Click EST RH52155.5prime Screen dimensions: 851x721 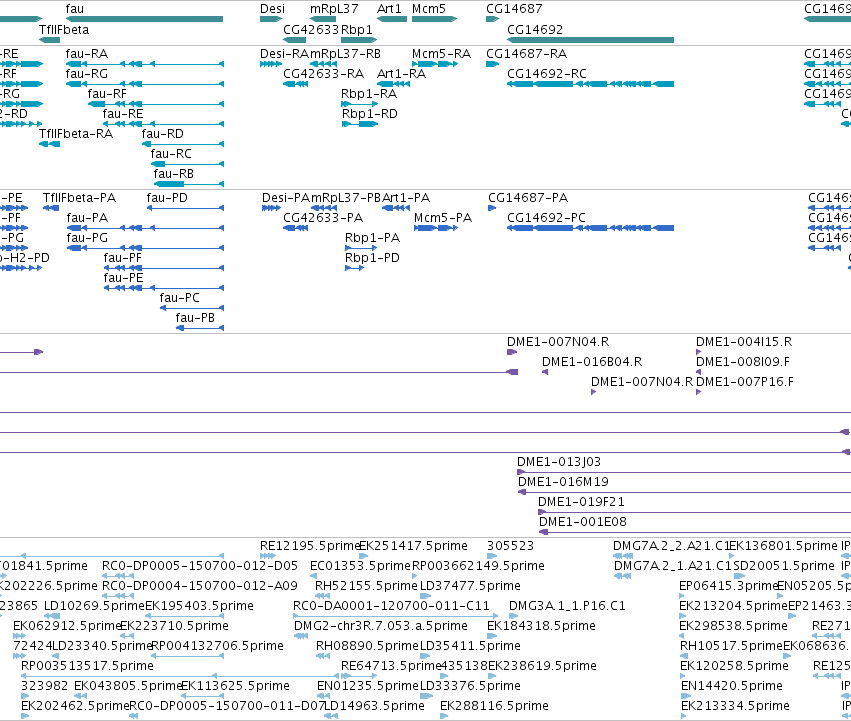click(x=323, y=596)
